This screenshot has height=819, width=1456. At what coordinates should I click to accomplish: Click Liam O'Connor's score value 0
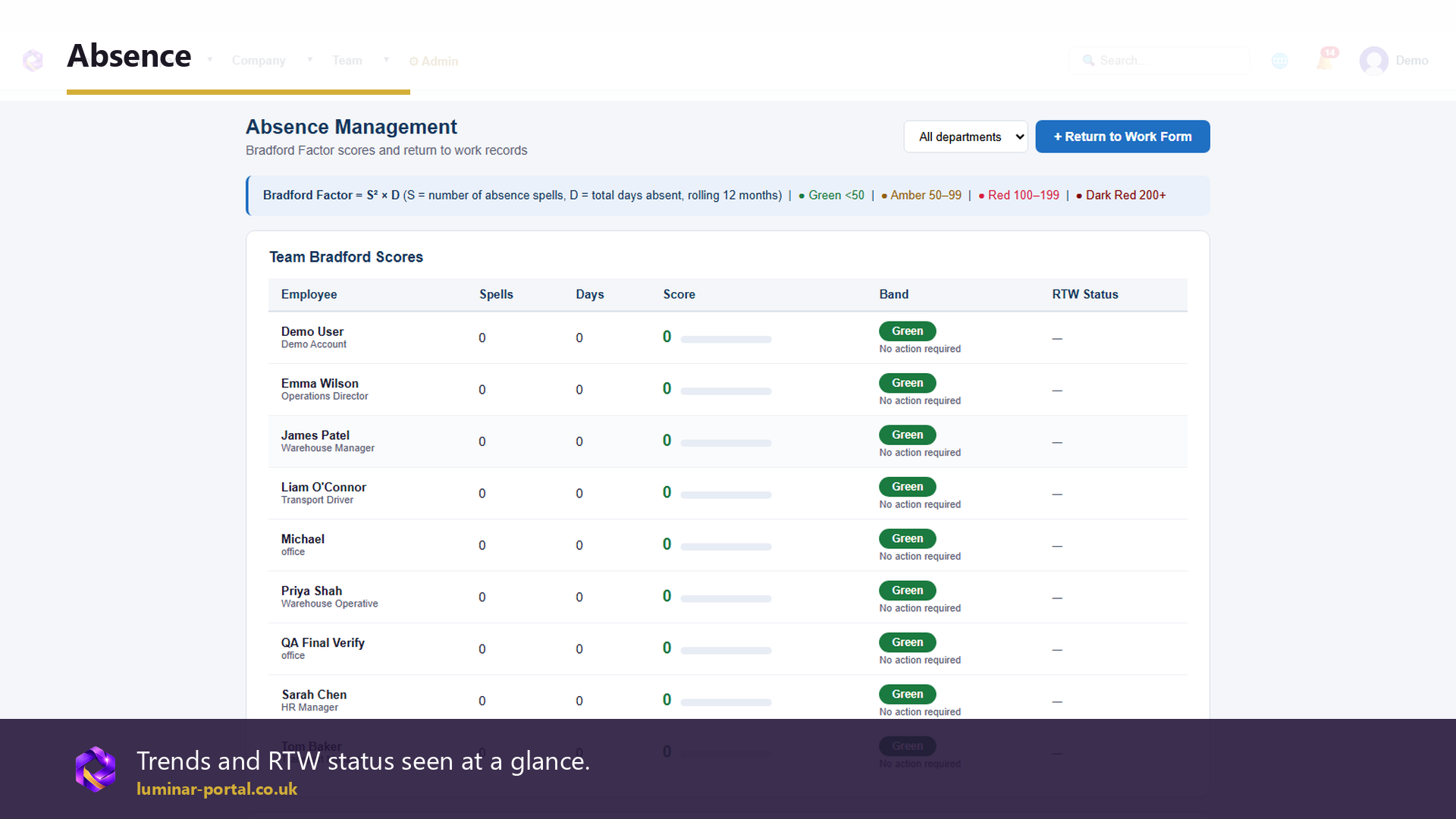pyautogui.click(x=667, y=492)
